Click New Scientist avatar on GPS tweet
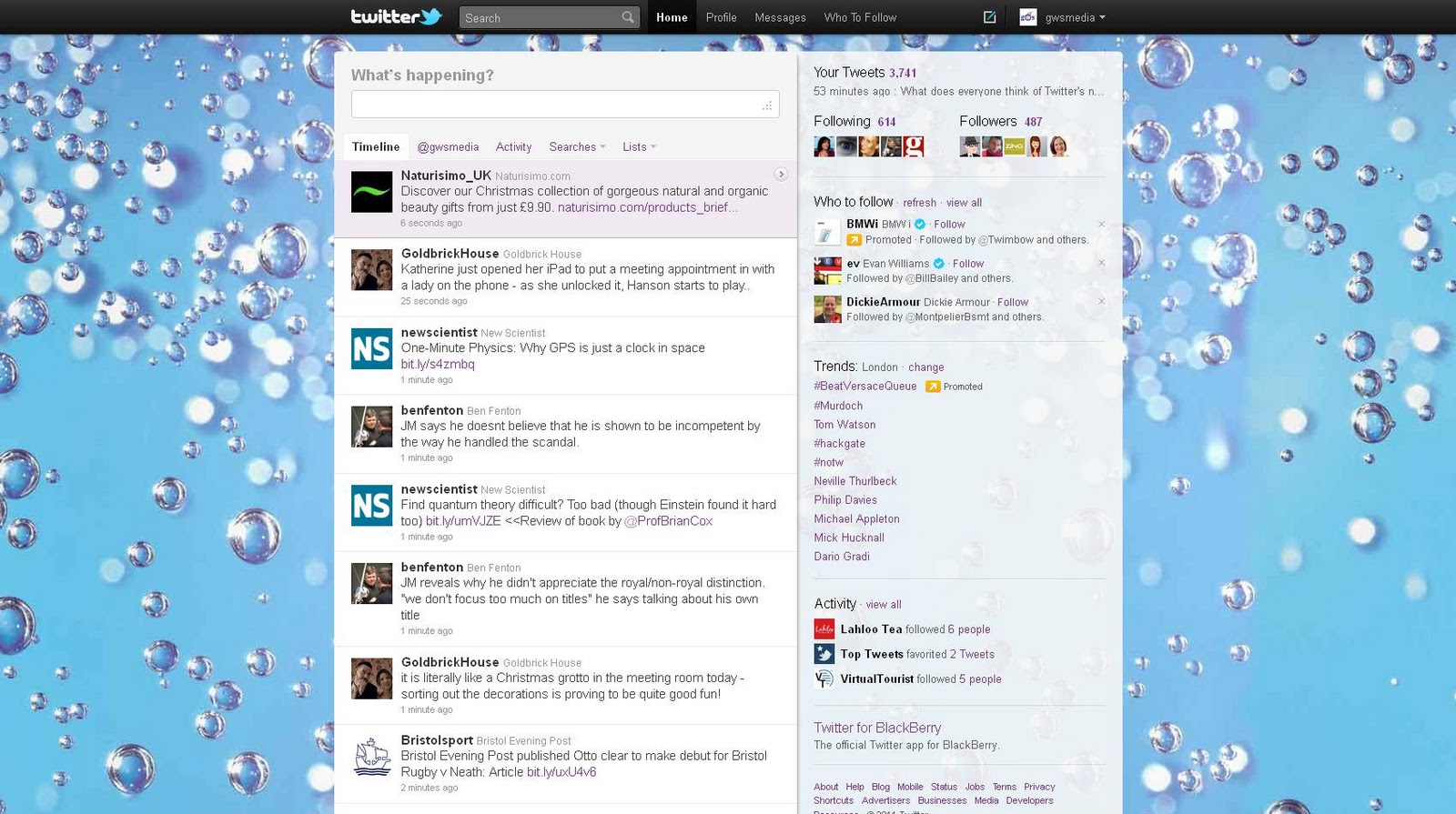Screen dimensions: 1456x814 coord(371,348)
